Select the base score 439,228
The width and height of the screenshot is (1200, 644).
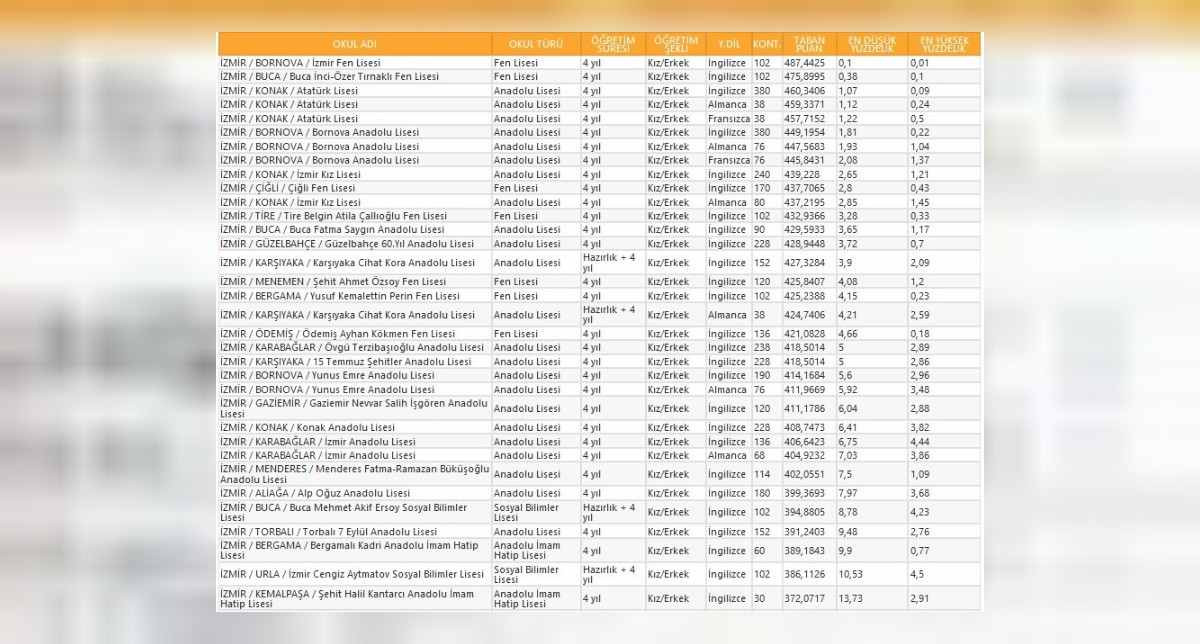click(801, 175)
